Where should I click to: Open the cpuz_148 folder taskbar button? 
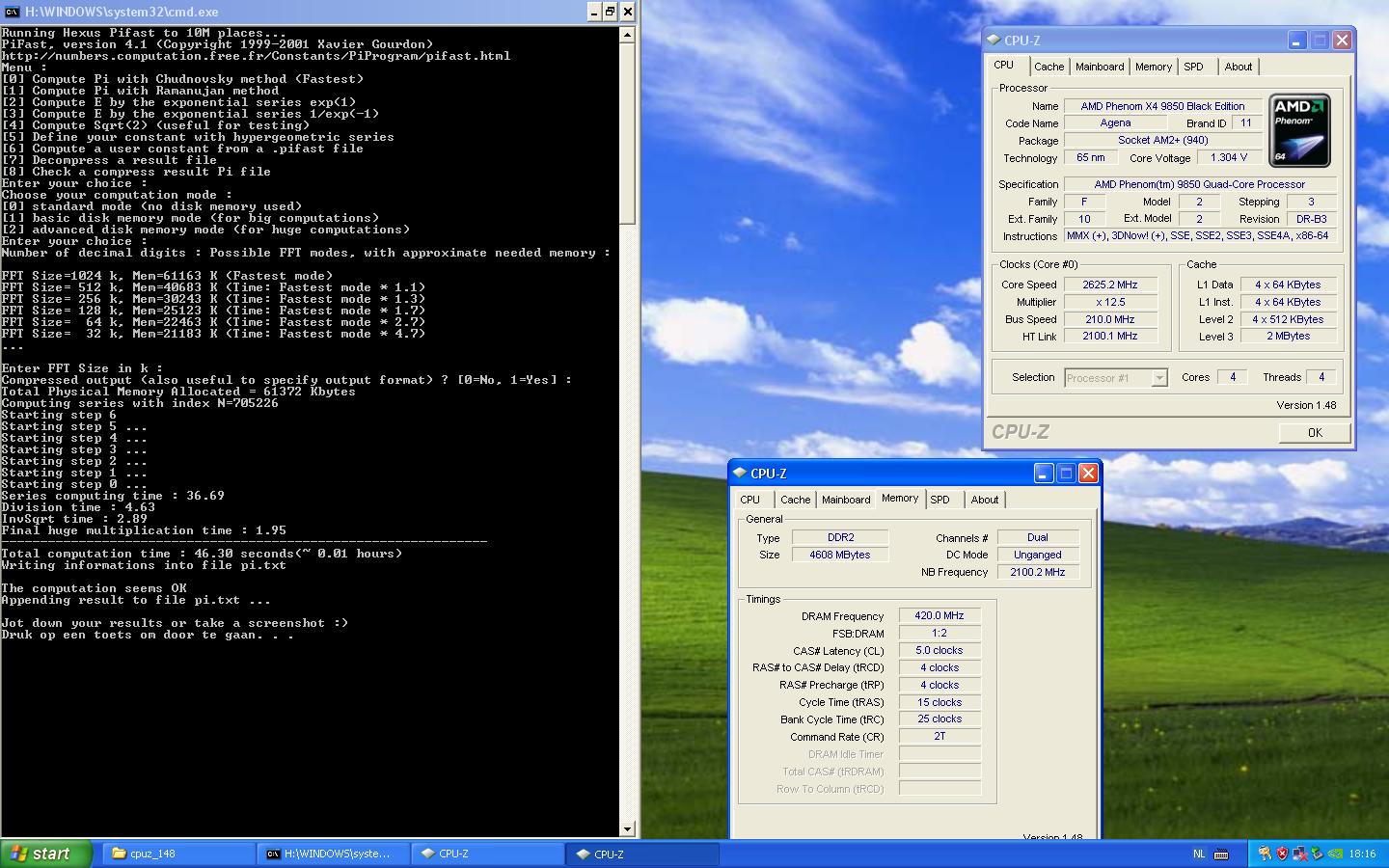click(x=177, y=854)
